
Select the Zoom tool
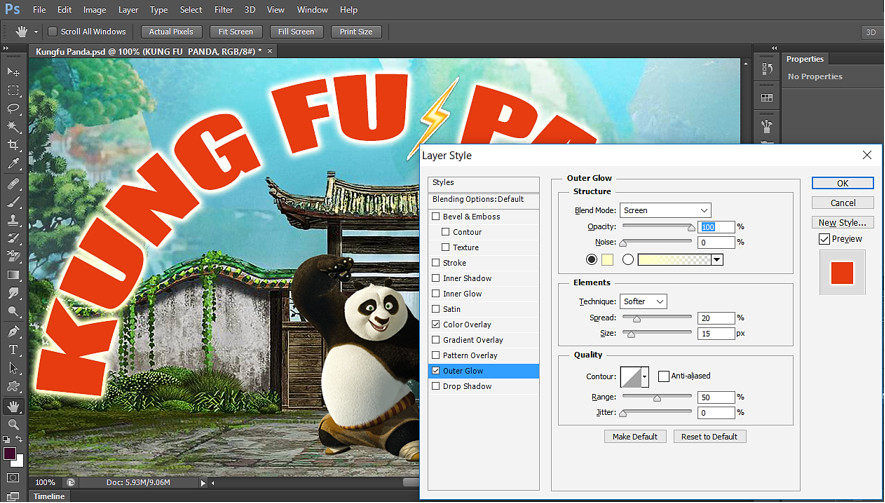(13, 424)
